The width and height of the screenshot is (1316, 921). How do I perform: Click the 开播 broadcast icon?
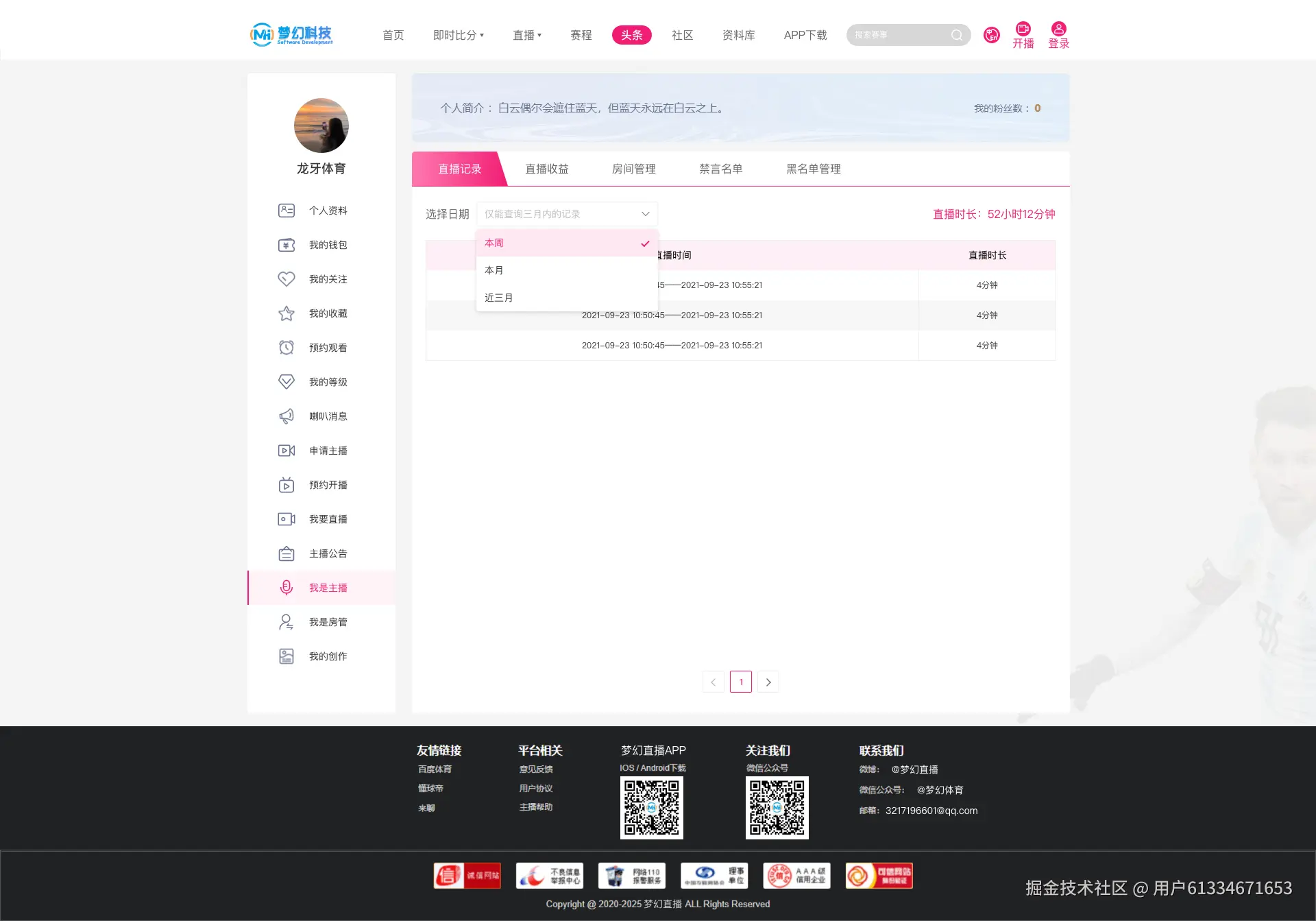(1023, 29)
